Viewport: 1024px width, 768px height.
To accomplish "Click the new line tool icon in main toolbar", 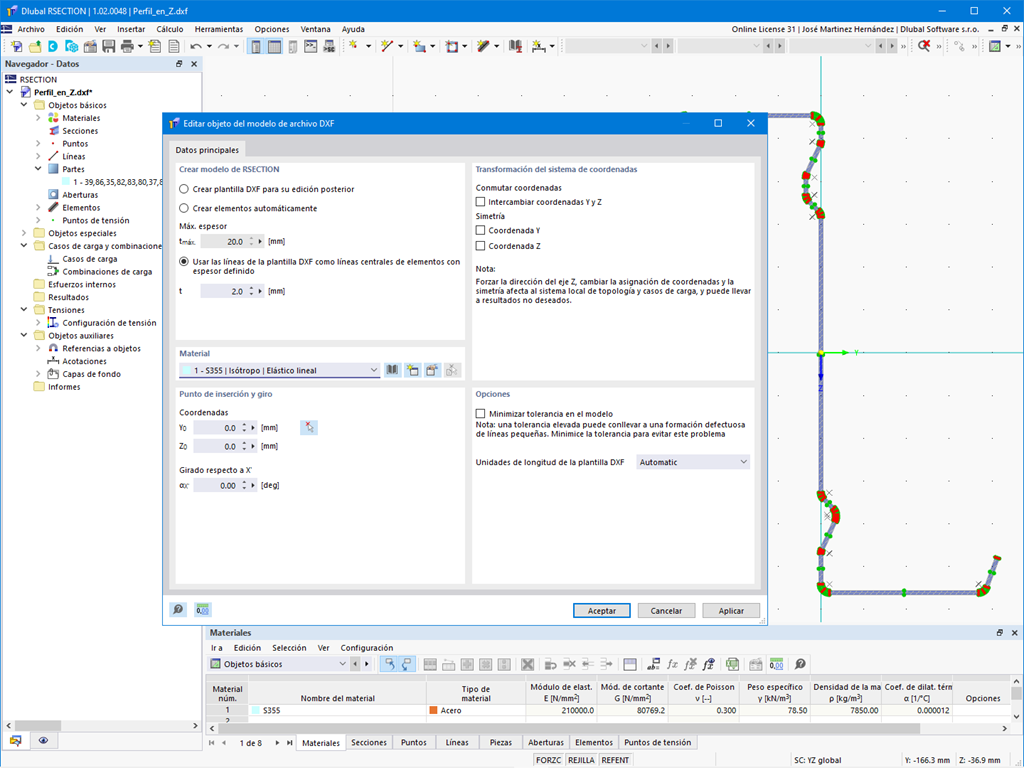I will click(387, 46).
